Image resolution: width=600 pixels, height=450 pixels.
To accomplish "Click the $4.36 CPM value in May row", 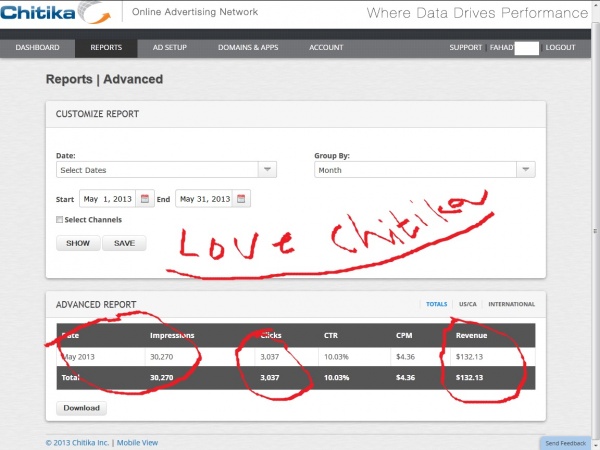I will (x=405, y=357).
